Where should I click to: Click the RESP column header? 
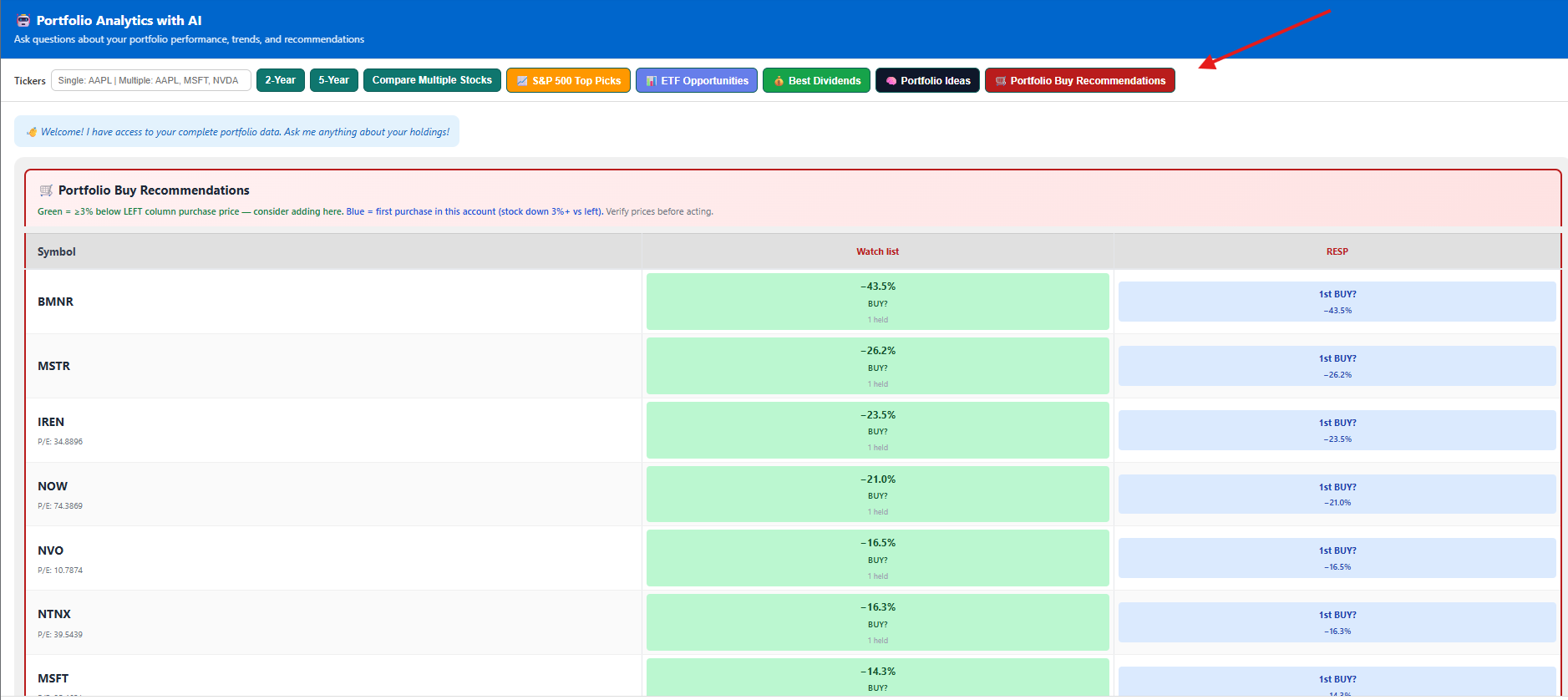click(1337, 251)
